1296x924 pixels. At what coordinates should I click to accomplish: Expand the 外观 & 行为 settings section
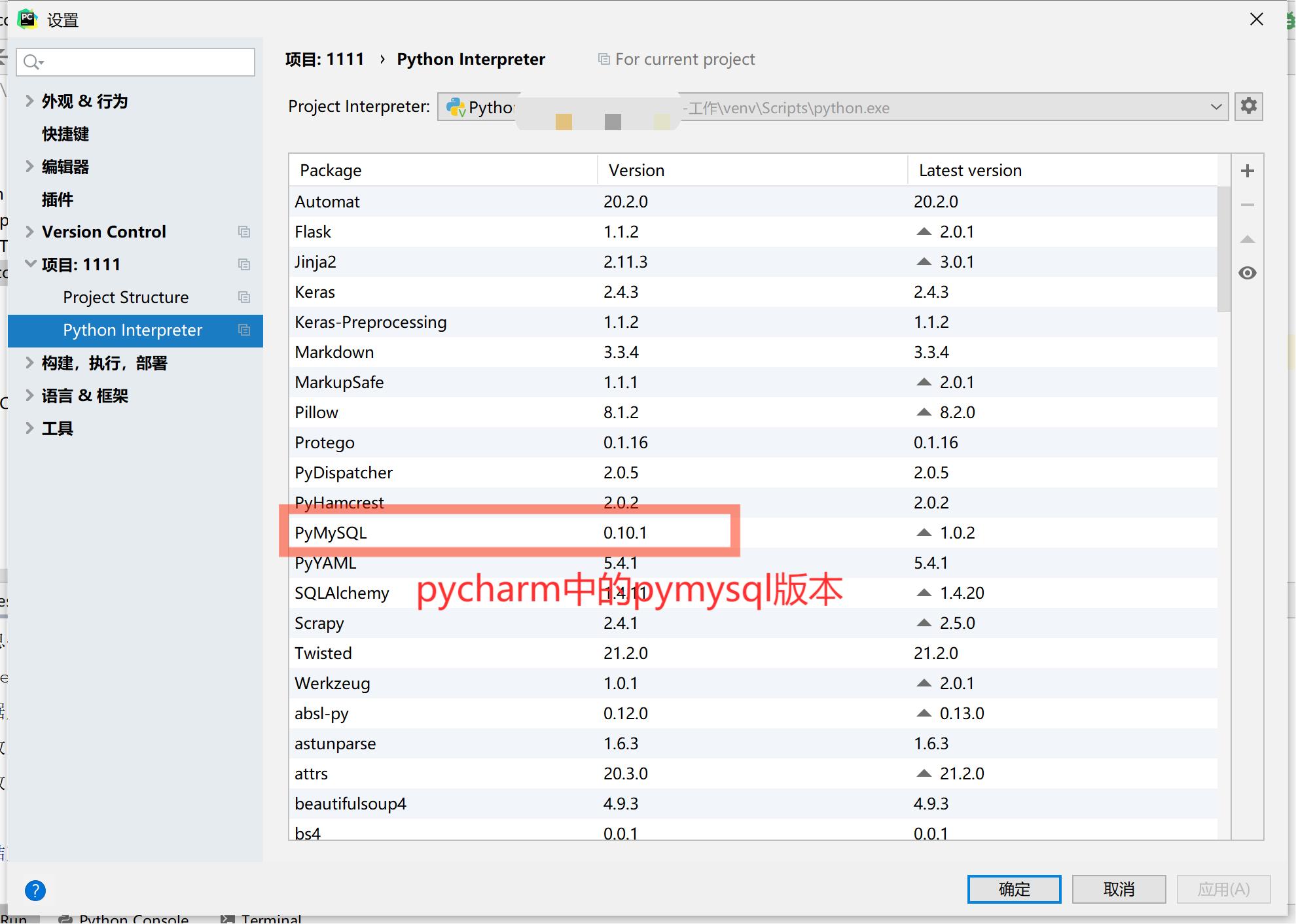coord(29,101)
